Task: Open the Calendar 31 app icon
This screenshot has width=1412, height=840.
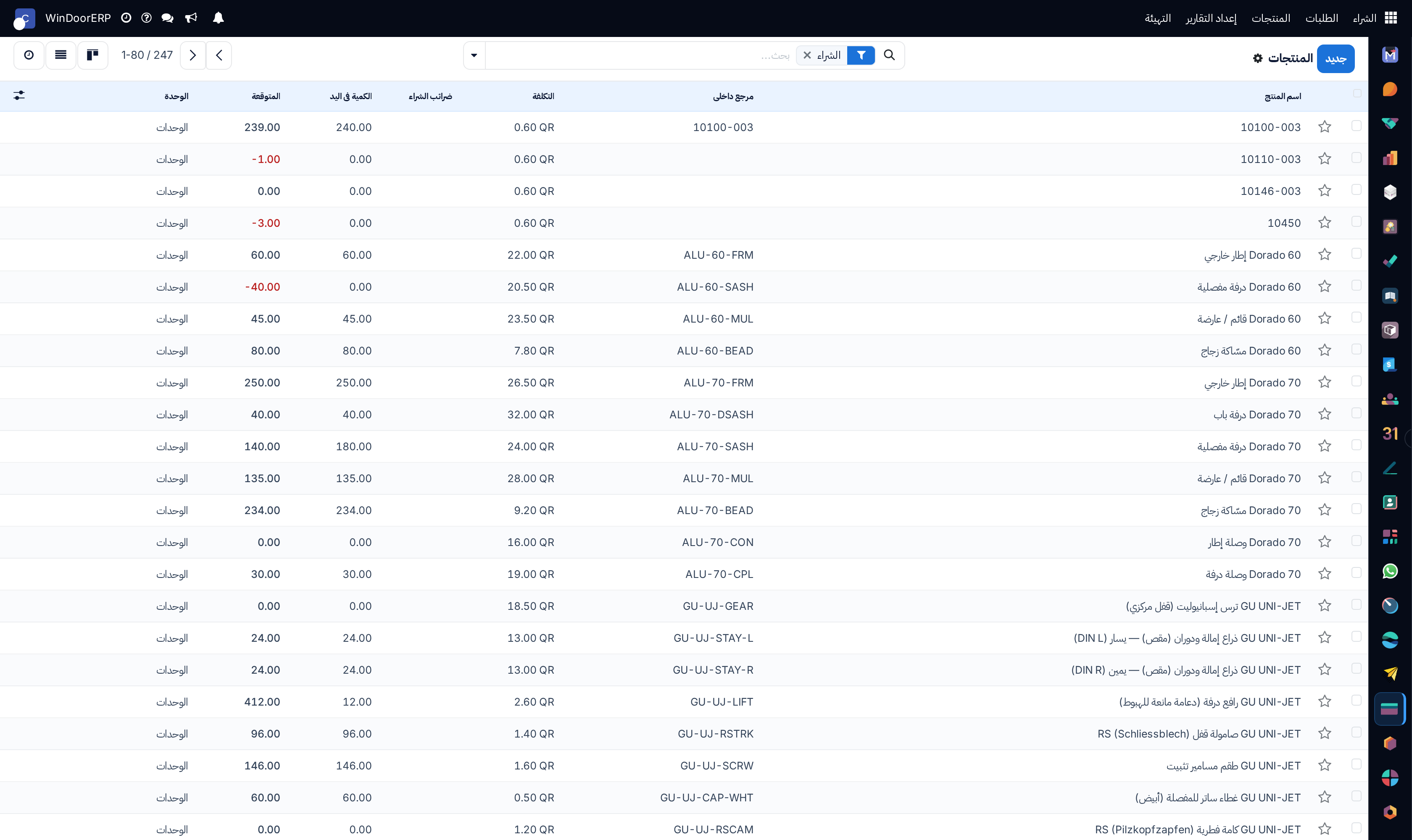Action: 1390,433
